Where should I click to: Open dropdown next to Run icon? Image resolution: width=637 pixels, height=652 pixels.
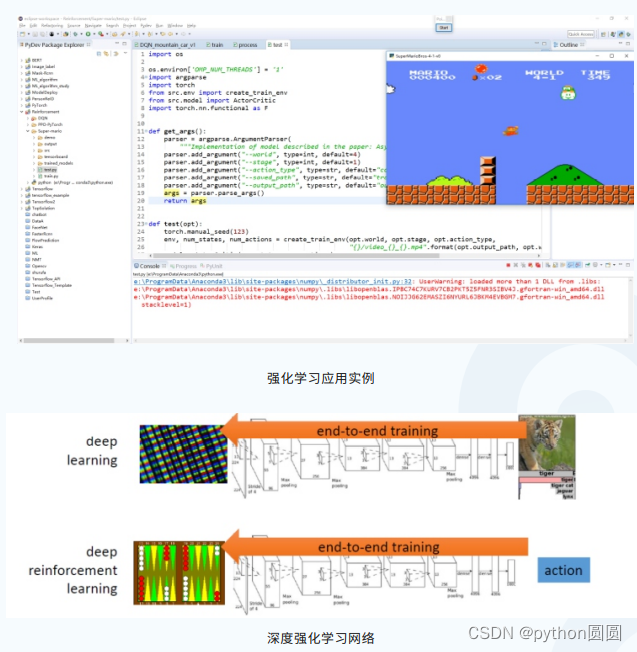point(94,34)
